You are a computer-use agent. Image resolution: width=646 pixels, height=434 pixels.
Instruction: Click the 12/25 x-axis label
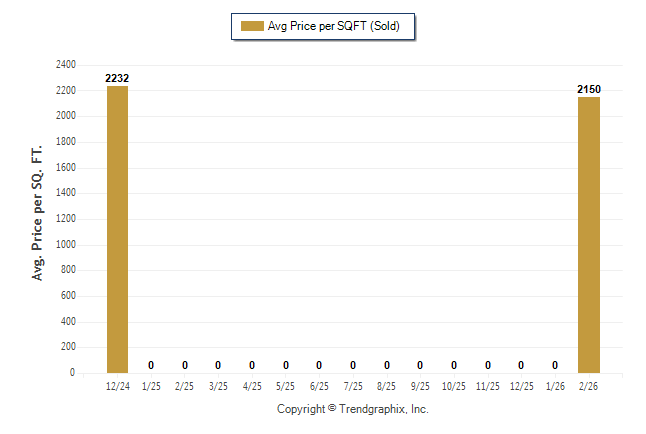tap(521, 385)
